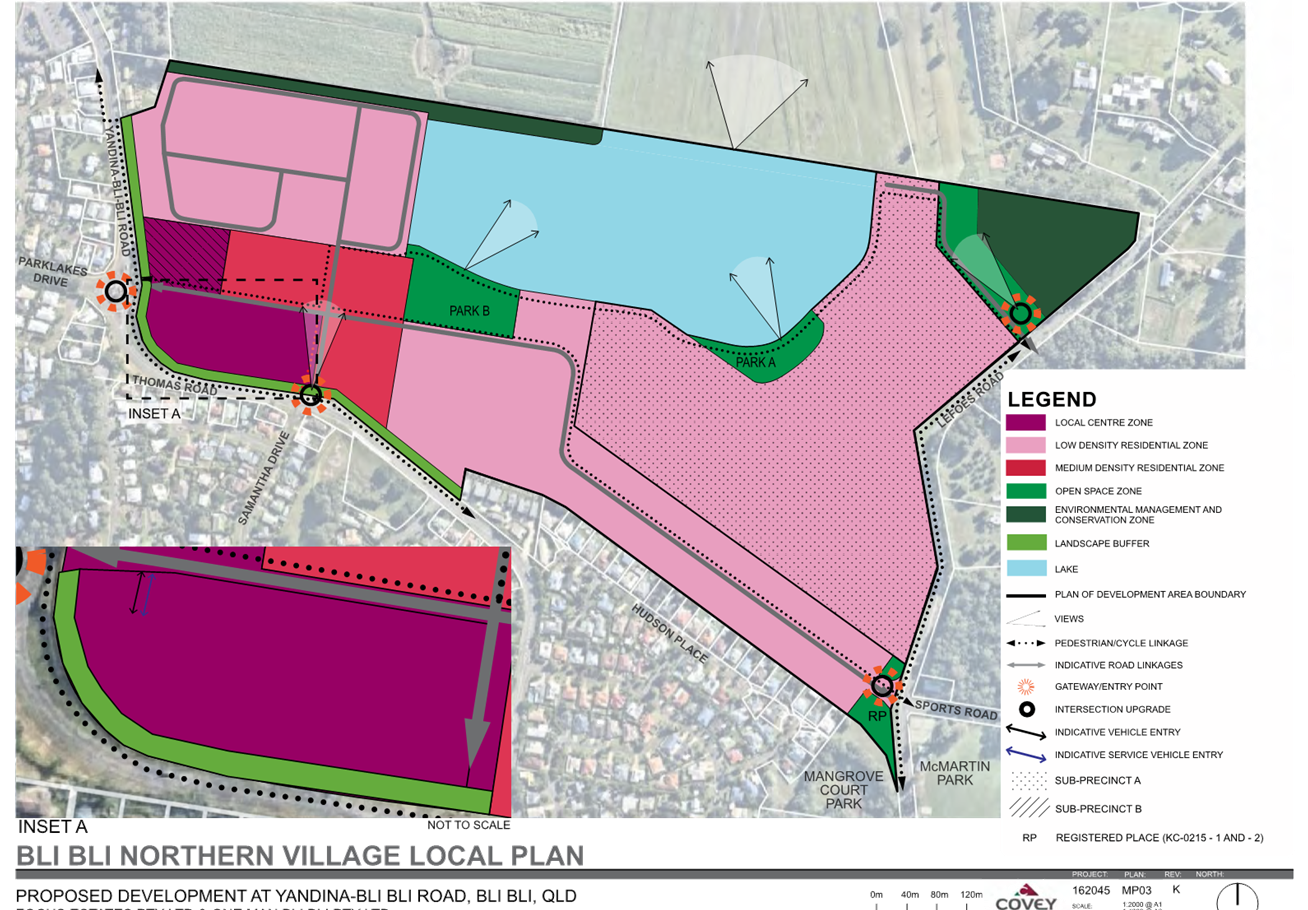Click the Landscape Buffer light green swatch
This screenshot has width=1308, height=910.
pyautogui.click(x=1025, y=544)
